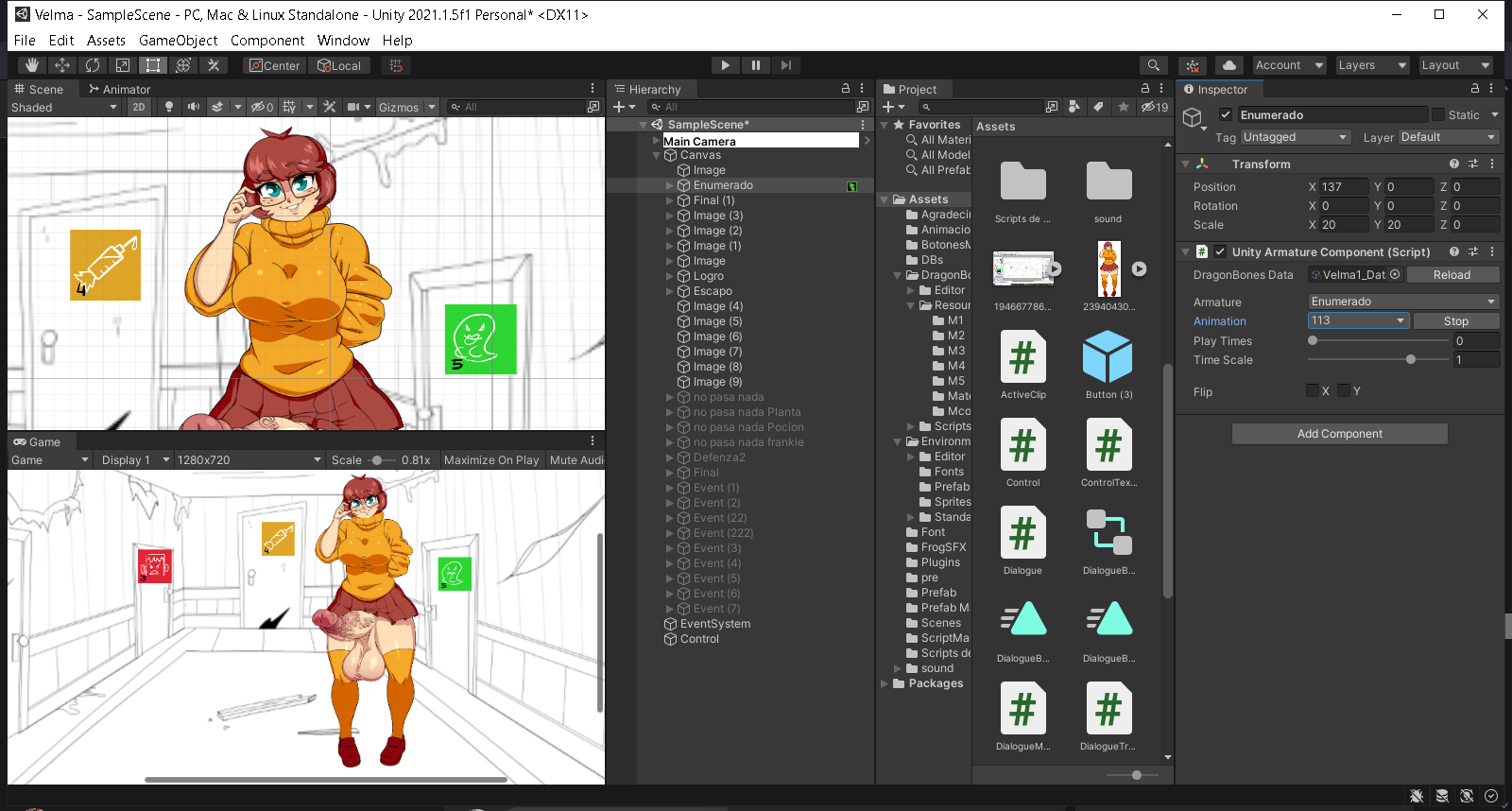Click the Step frame button
This screenshot has height=811, width=1512.
tap(786, 65)
